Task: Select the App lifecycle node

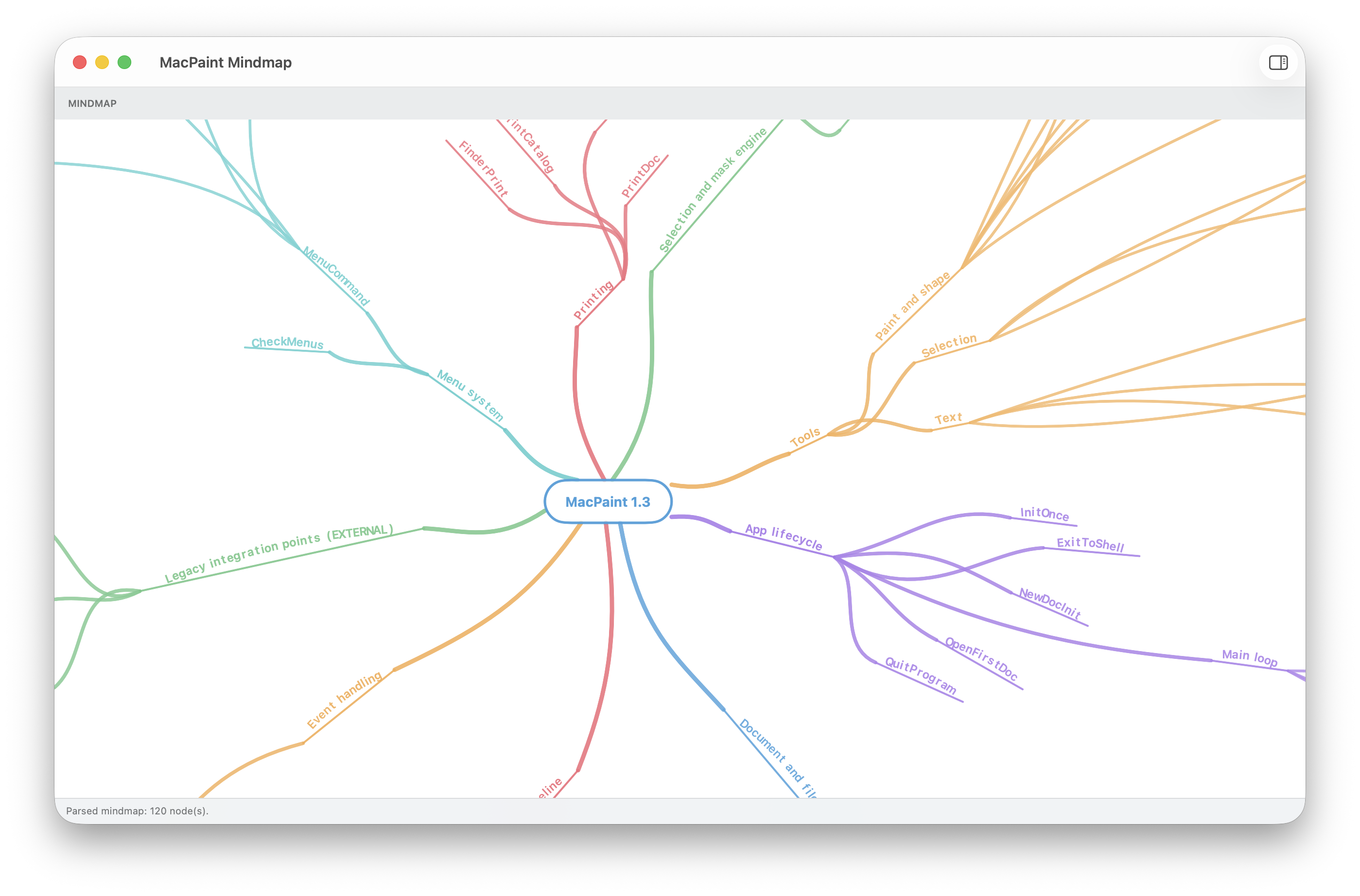Action: click(x=783, y=537)
